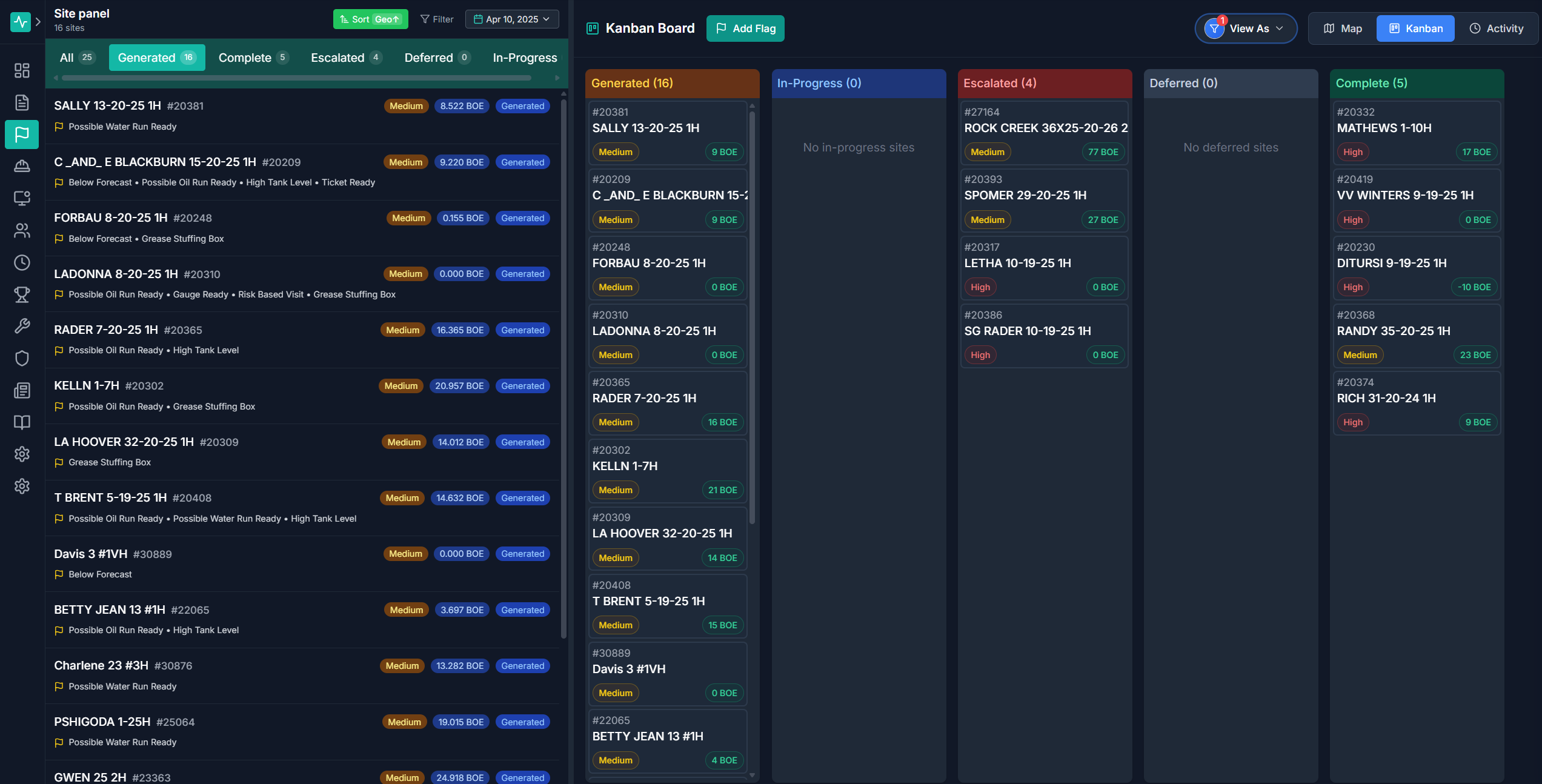Expand the Sort Geo options

pos(370,19)
